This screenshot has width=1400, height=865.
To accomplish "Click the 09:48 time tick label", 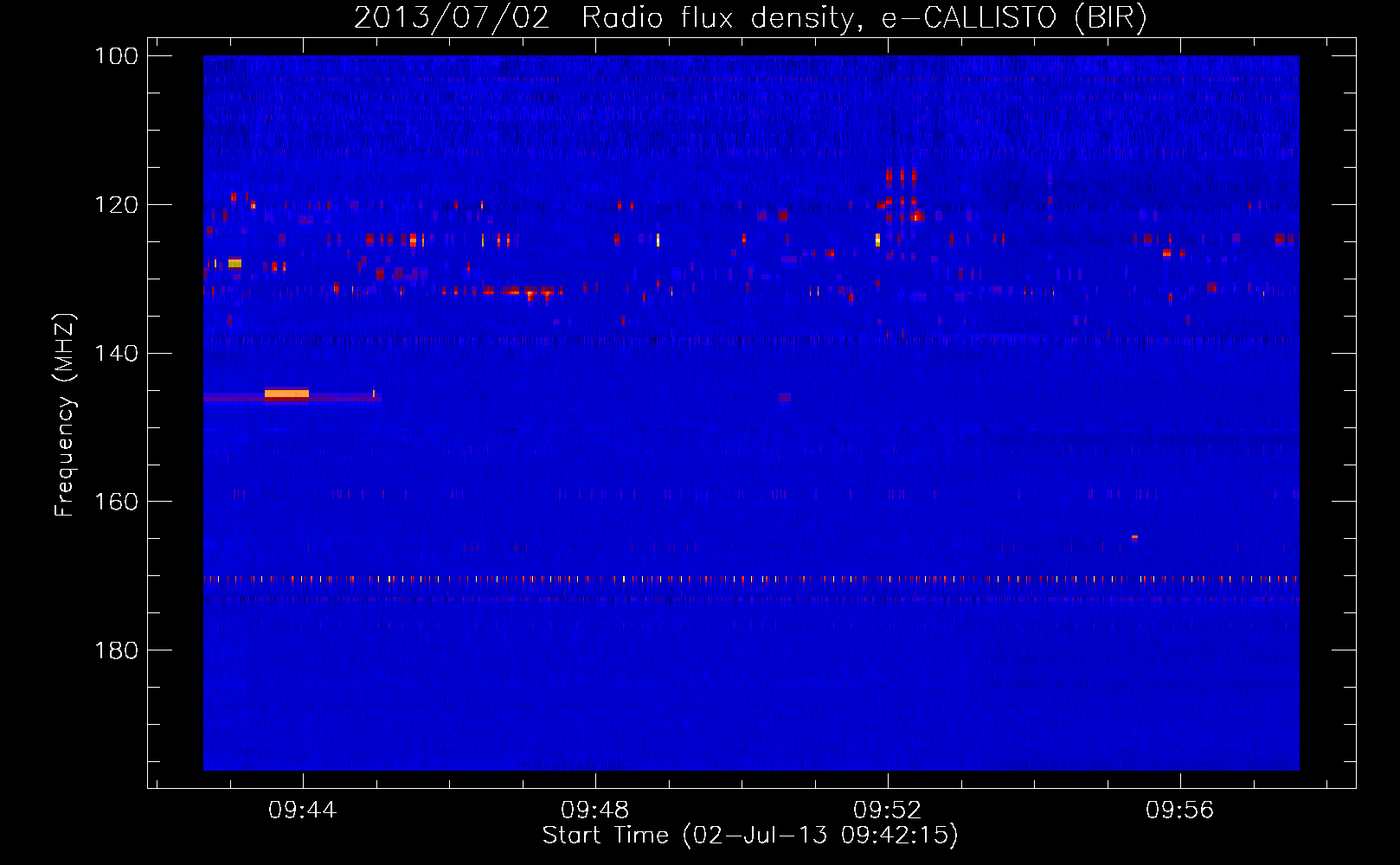I will (x=595, y=811).
